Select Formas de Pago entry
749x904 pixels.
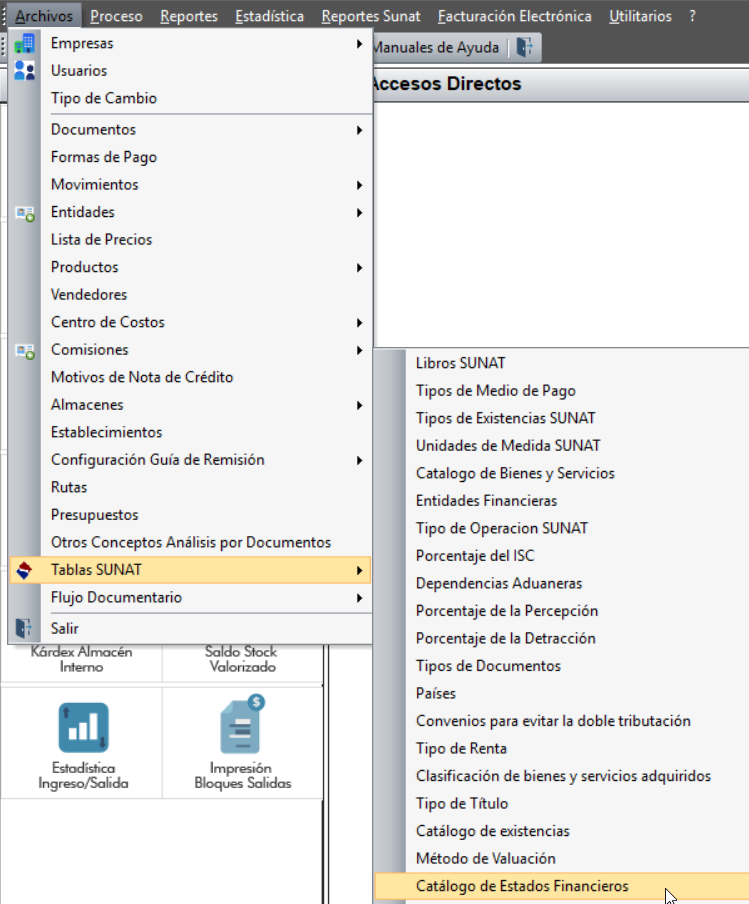pos(190,157)
